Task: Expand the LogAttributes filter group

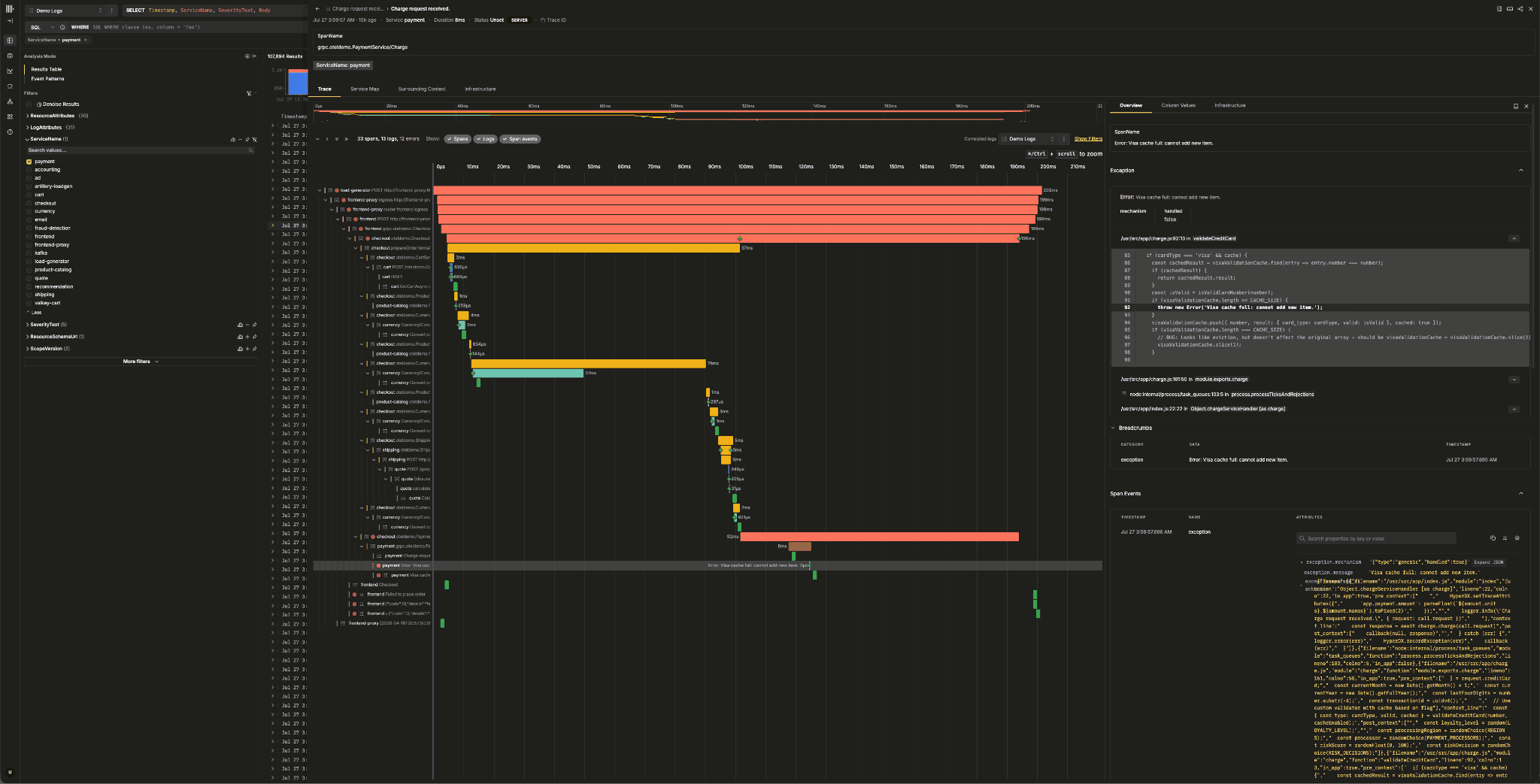Action: (x=49, y=128)
